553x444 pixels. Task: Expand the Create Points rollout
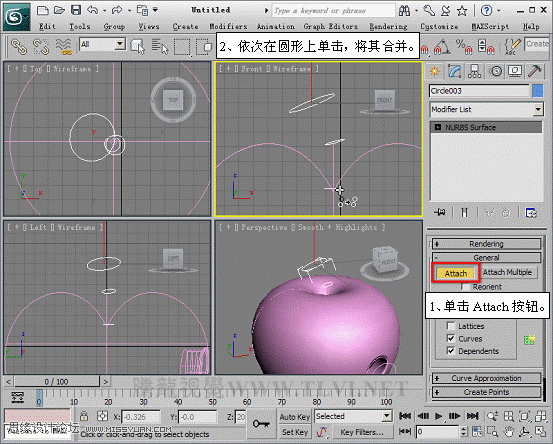coord(486,392)
